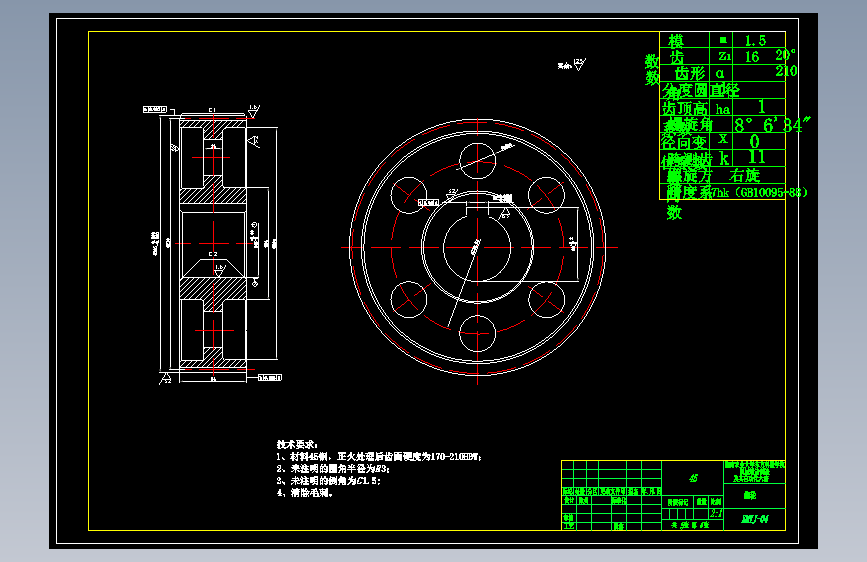The width and height of the screenshot is (867, 562).
Task: Click the '右旋' helix direction text
Action: 745,176
